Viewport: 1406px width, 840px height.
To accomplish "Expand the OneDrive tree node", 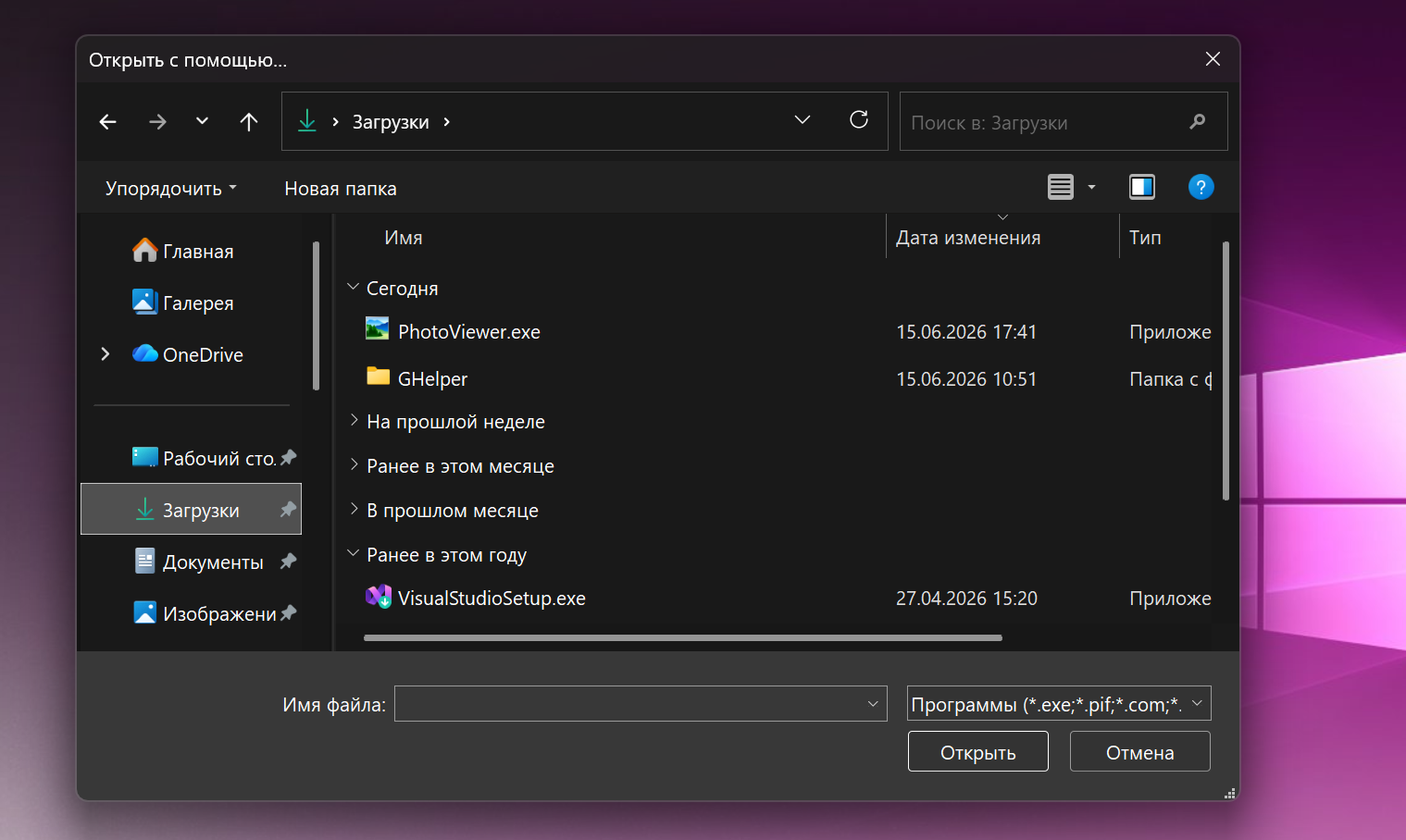I will coord(105,354).
